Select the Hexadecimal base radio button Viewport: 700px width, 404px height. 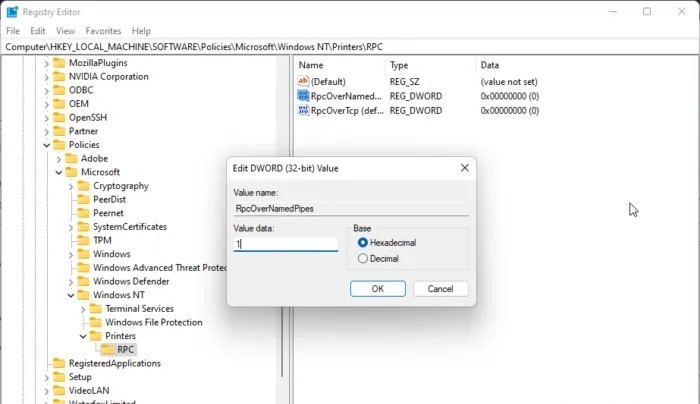click(363, 243)
